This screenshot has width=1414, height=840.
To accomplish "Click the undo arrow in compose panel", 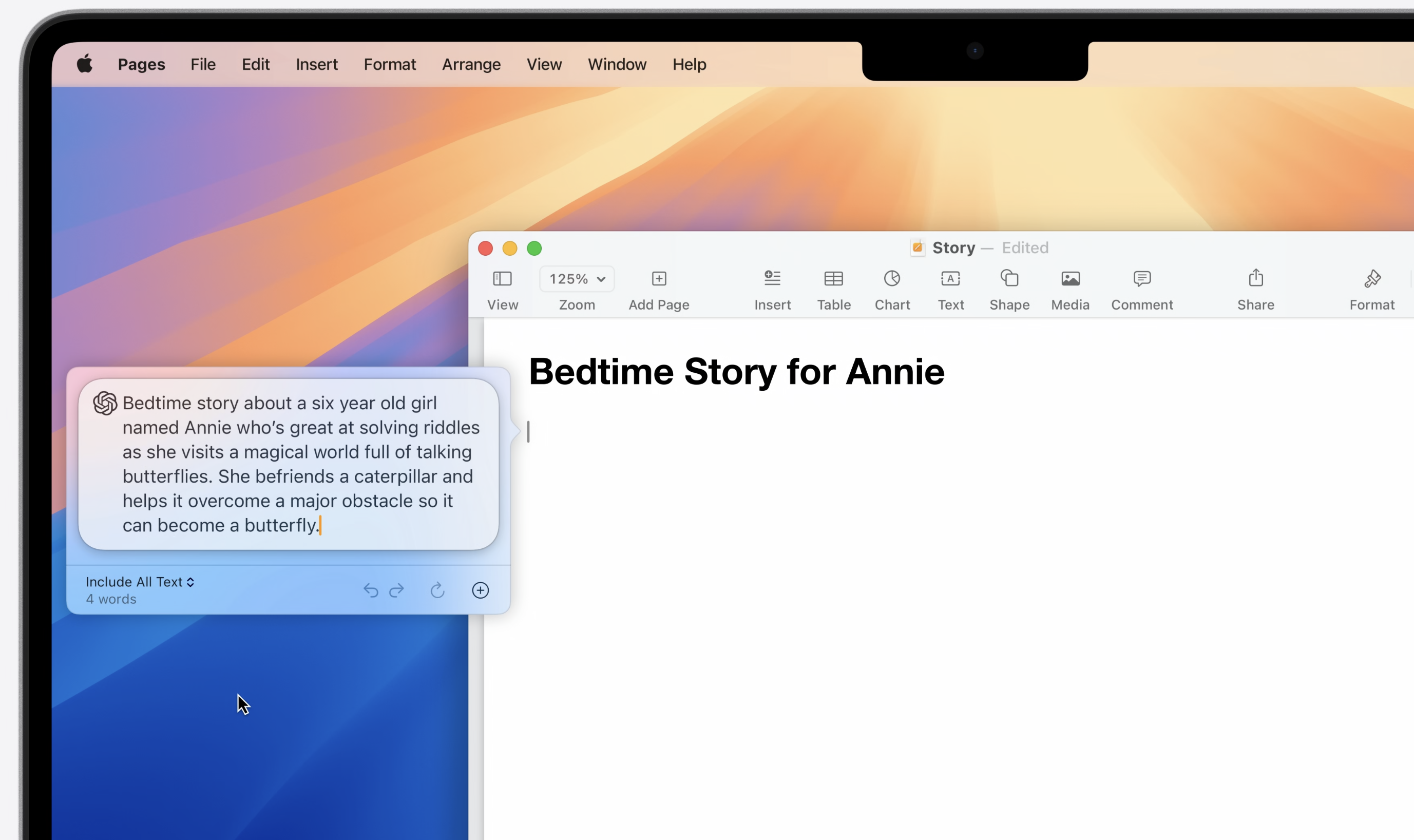I will pos(370,590).
